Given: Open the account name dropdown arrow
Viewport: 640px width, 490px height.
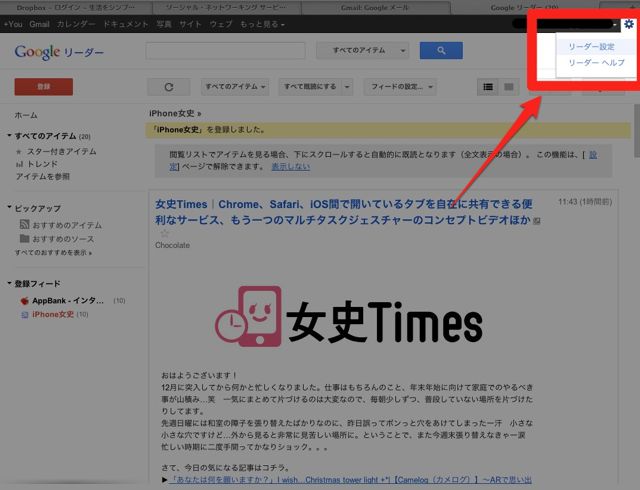Looking at the screenshot, I should click(615, 25).
